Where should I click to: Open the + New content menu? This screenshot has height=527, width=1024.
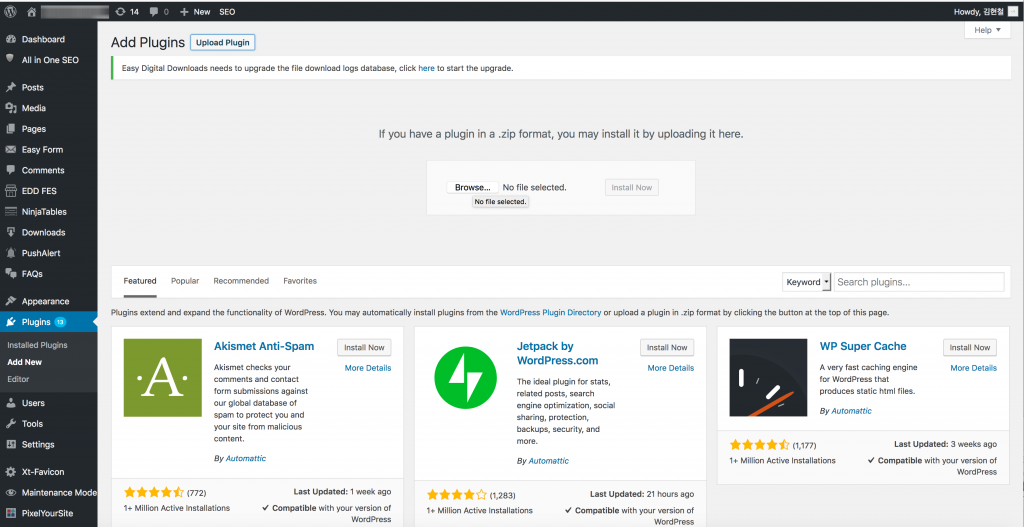coord(195,12)
